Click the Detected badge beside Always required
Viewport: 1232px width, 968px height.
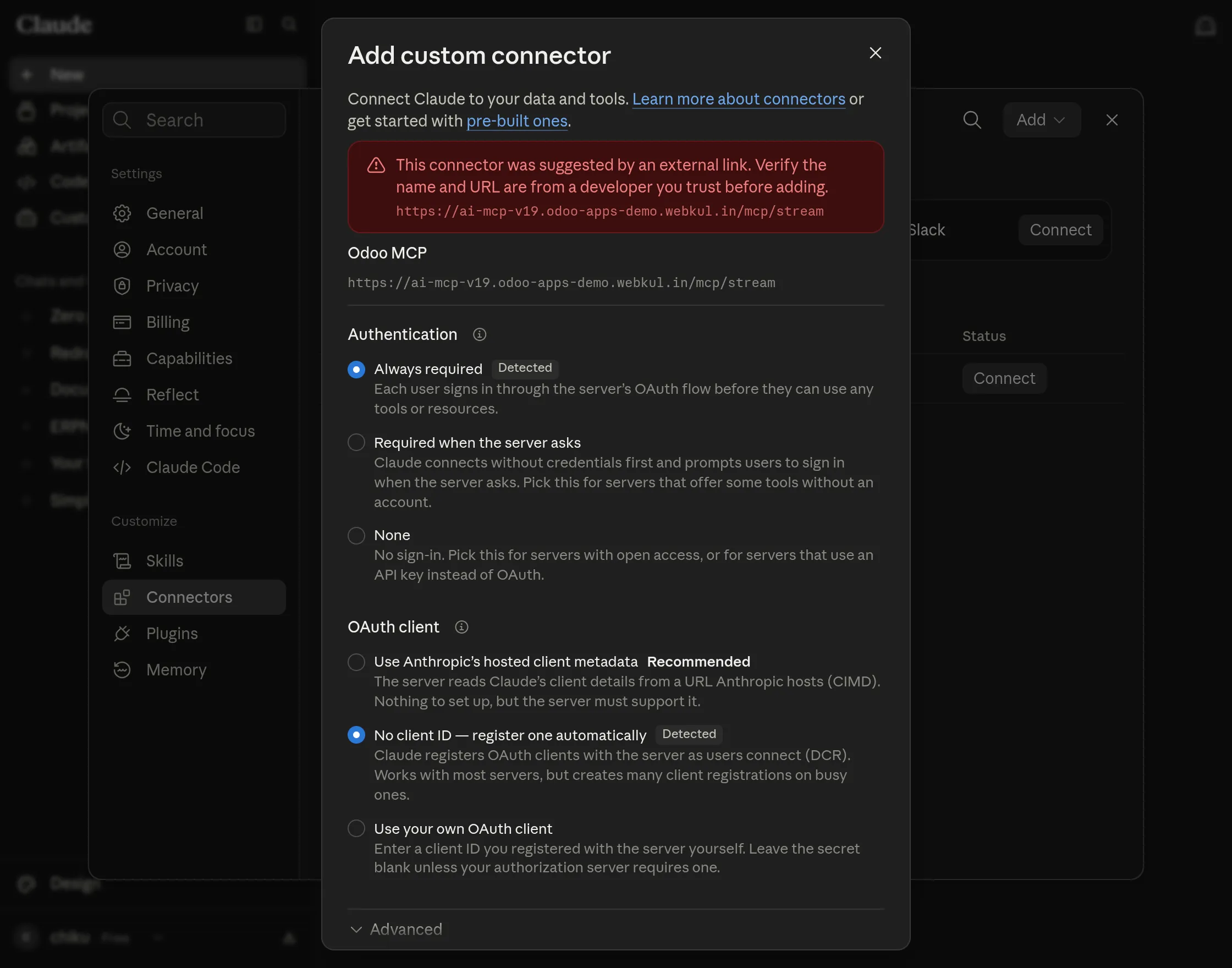pyautogui.click(x=524, y=369)
